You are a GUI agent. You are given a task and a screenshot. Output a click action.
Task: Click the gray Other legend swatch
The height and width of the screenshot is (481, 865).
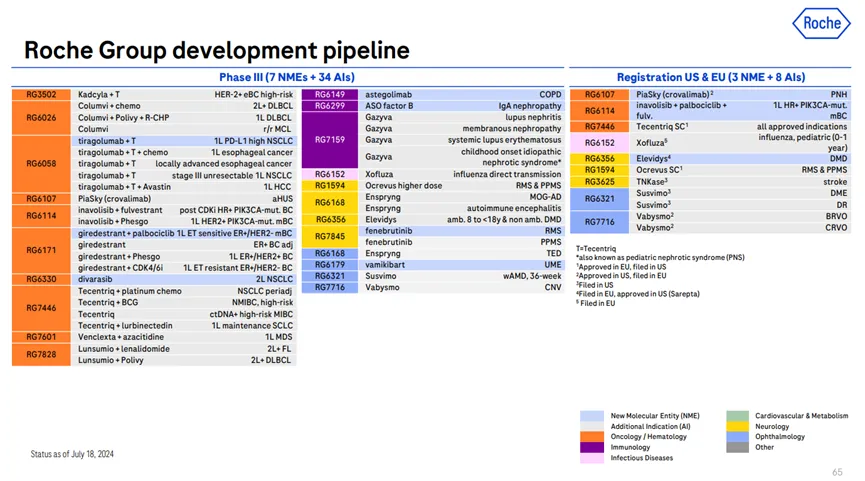[x=737, y=447]
